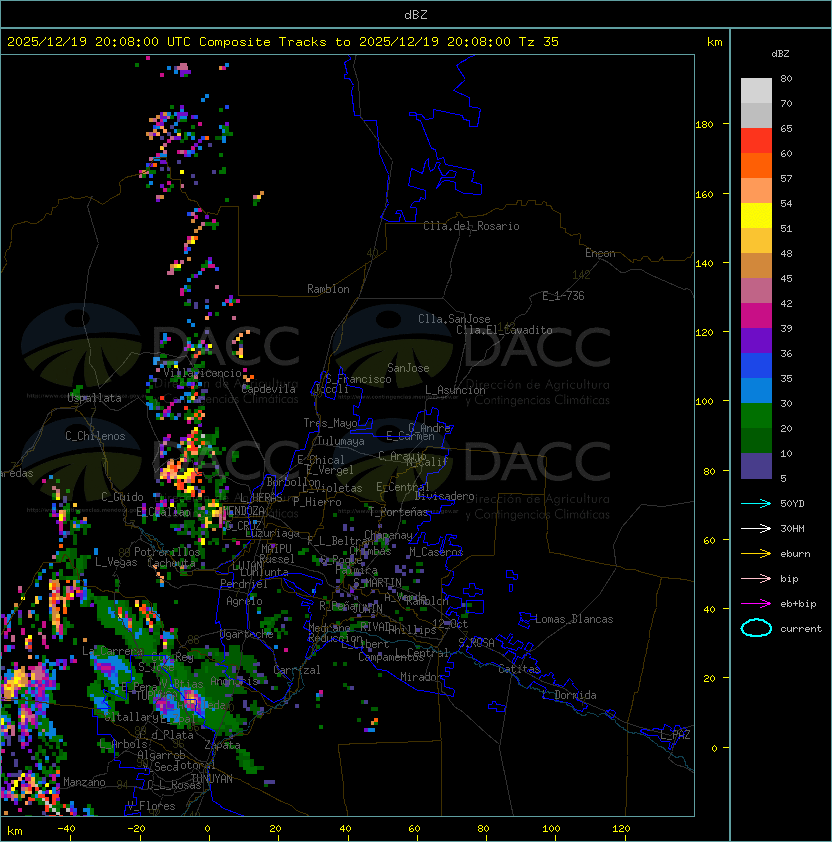
Task: Click the 'C_Chilenos' map label
Action: (95, 436)
